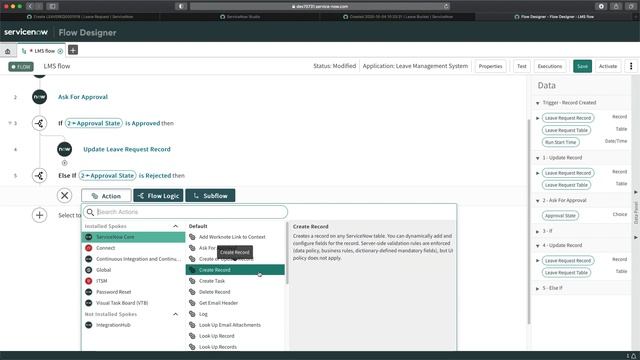Screen dimensions: 640x360
Task: Select Approval State pill in Data panel
Action: (560, 216)
